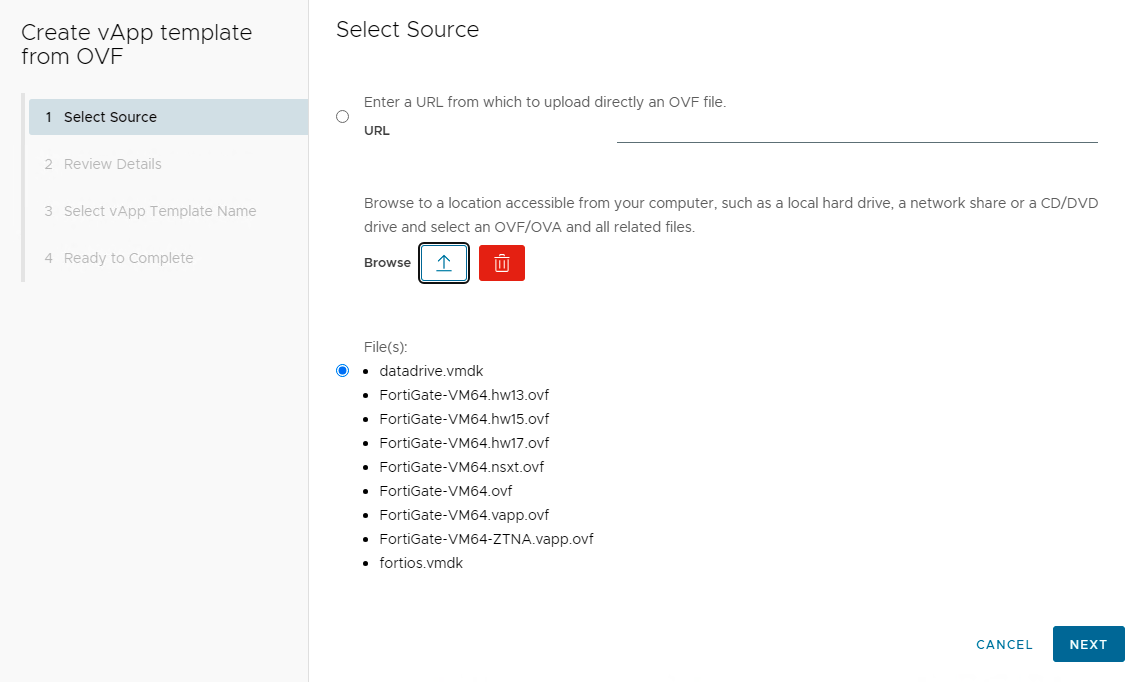This screenshot has width=1140, height=682.
Task: Select the URL upload radio button
Action: coord(342,116)
